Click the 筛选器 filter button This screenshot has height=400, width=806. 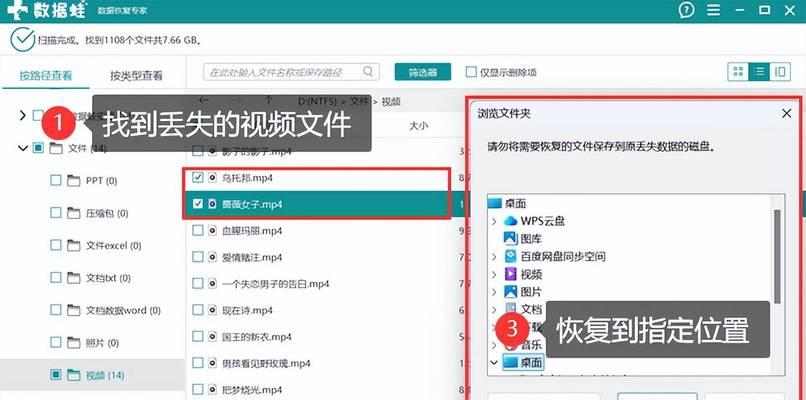pos(423,72)
